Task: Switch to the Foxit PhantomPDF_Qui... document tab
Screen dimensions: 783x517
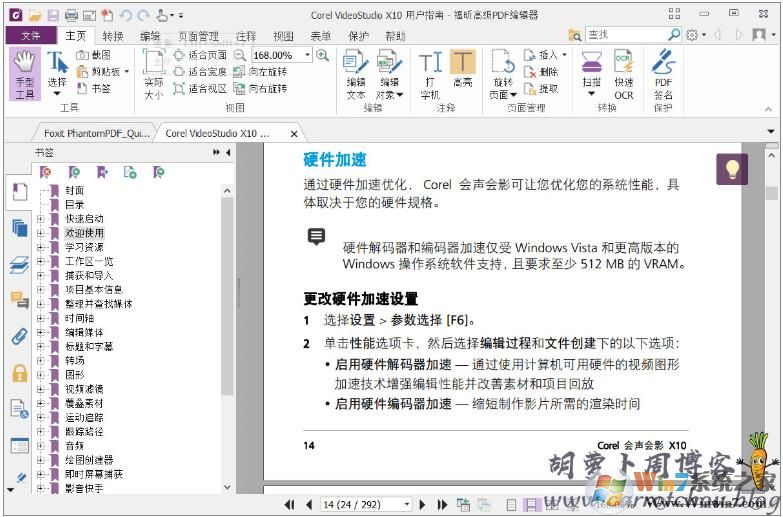Action: [x=96, y=133]
